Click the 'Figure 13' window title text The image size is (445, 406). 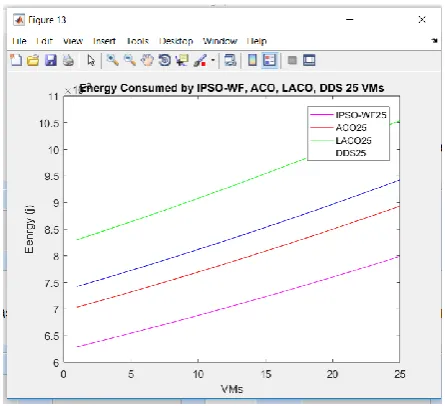click(x=47, y=20)
